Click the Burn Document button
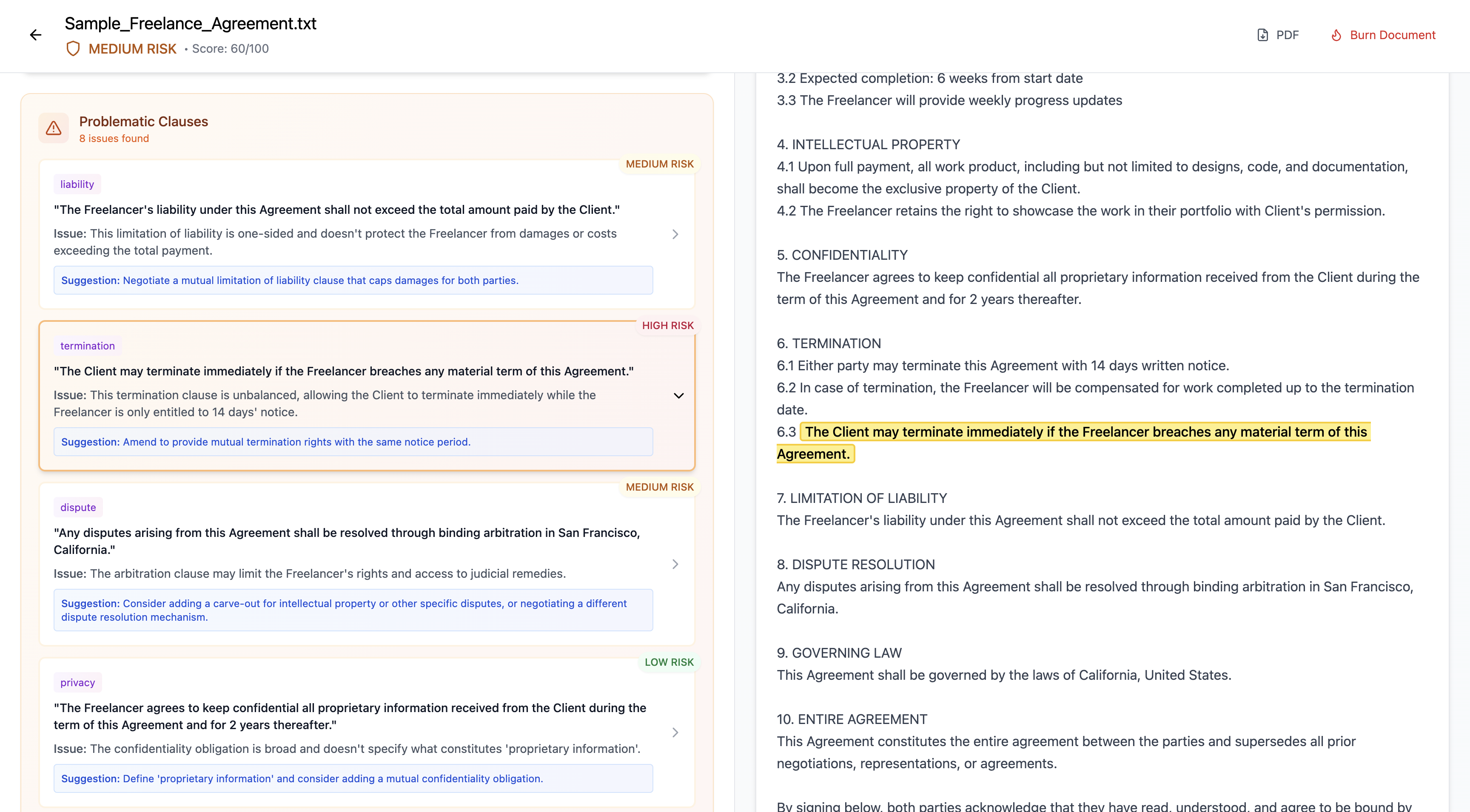The width and height of the screenshot is (1470, 812). point(1383,35)
